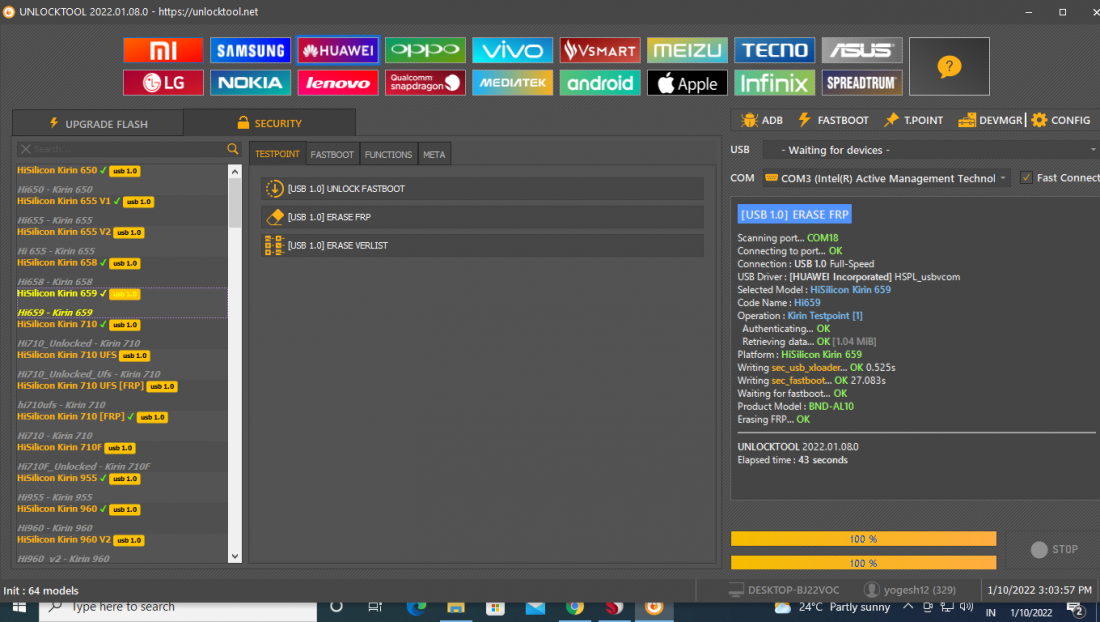
Task: Select the Xiaomi MI brand logo
Action: [163, 50]
